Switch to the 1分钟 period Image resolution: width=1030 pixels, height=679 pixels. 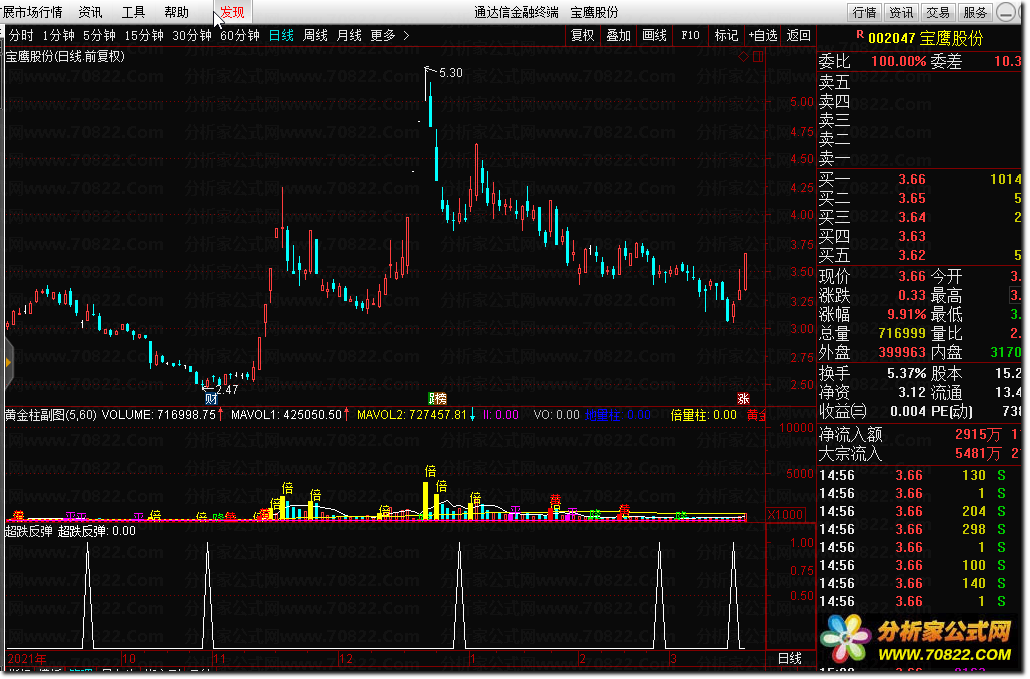(x=58, y=35)
